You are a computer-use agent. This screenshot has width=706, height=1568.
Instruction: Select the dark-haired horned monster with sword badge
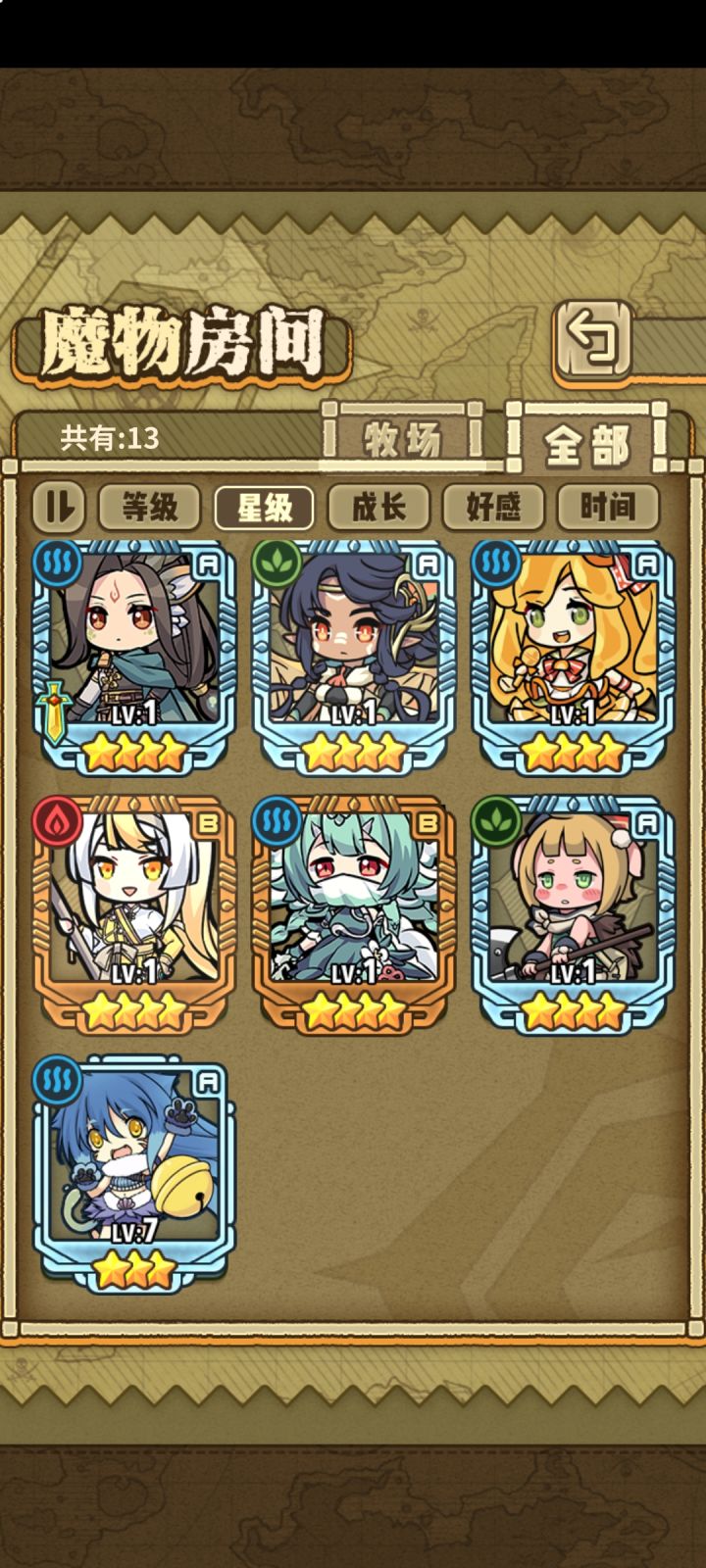(x=135, y=657)
